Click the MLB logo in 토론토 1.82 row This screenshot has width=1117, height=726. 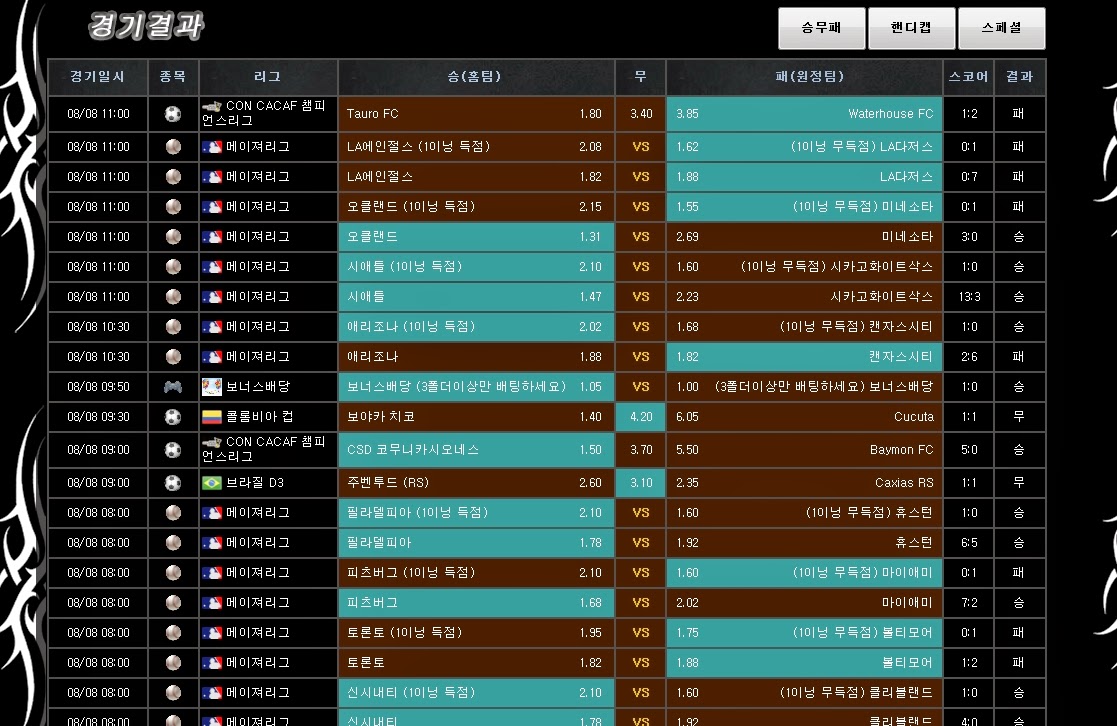(x=212, y=663)
